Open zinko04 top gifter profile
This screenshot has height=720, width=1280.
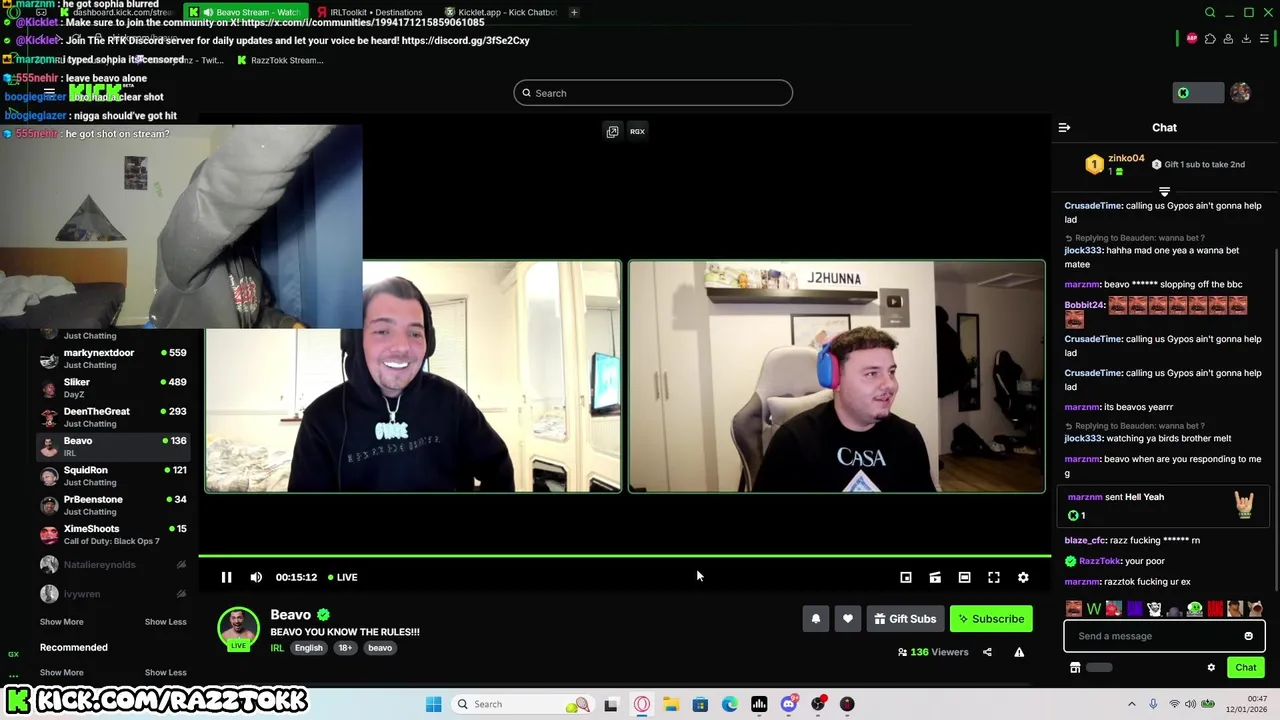pos(1125,158)
